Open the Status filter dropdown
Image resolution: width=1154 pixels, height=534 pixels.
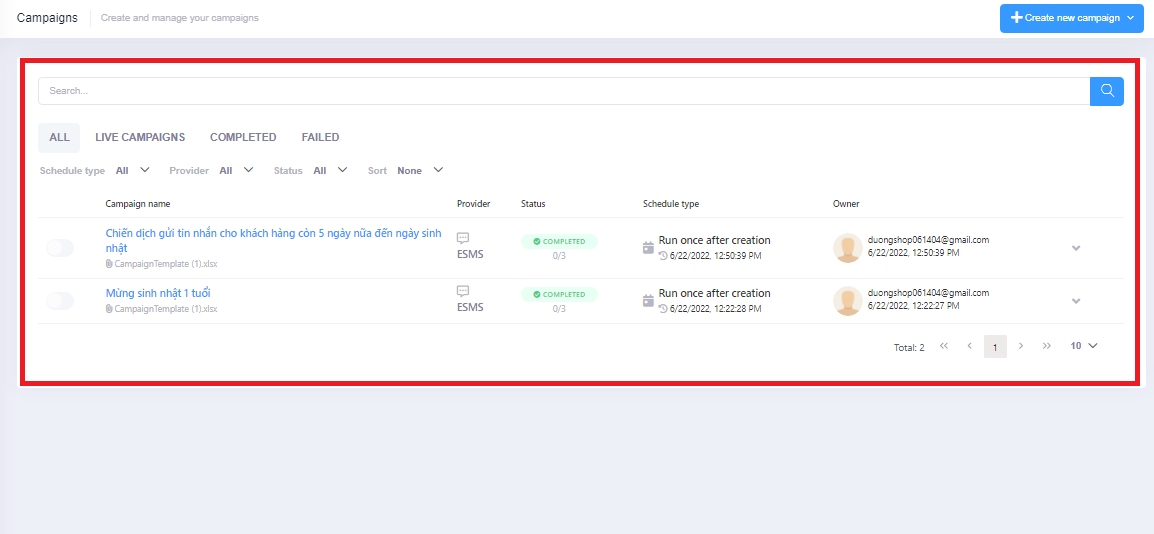coord(330,171)
